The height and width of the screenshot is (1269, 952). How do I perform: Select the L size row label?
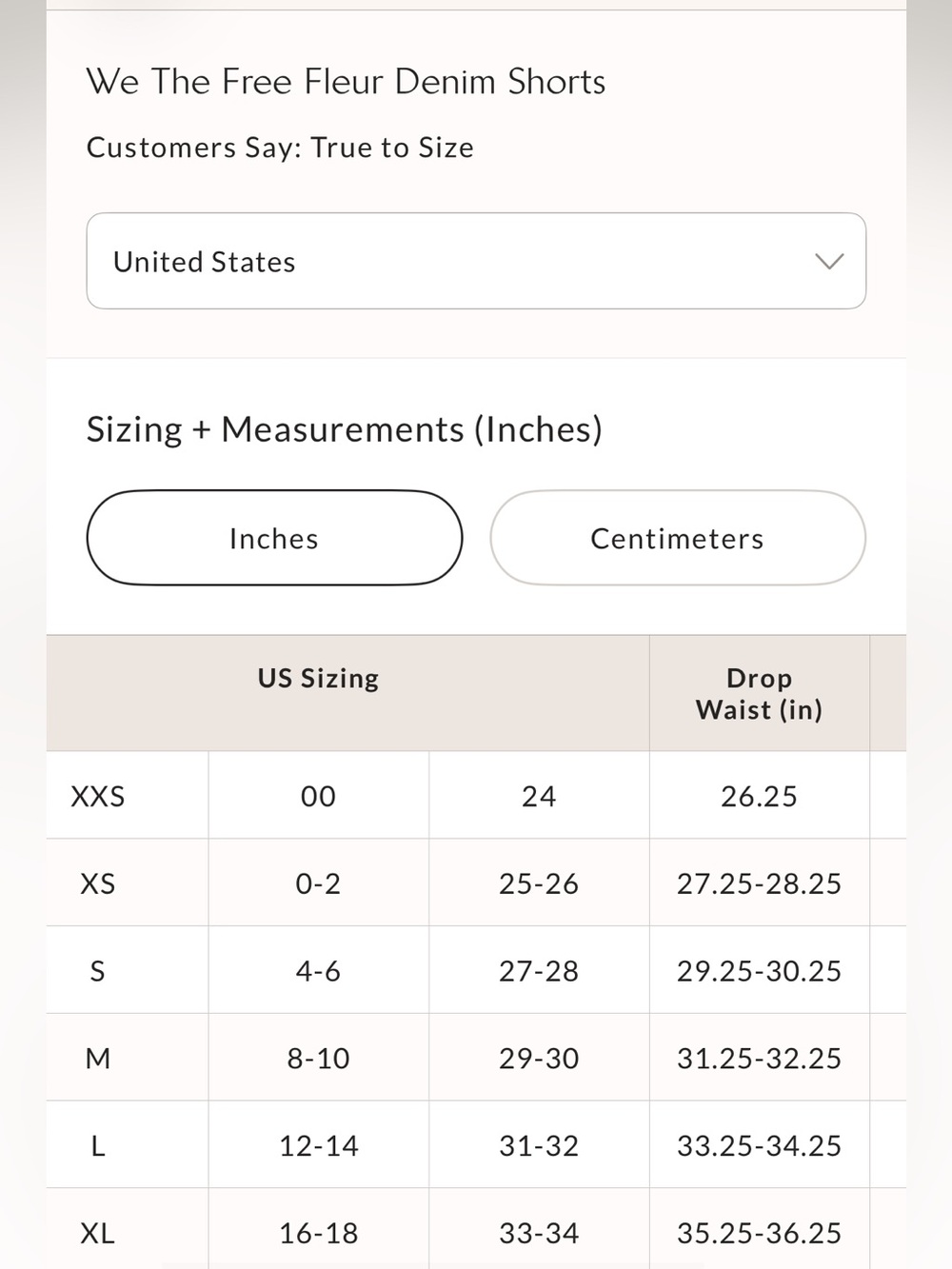point(97,1146)
